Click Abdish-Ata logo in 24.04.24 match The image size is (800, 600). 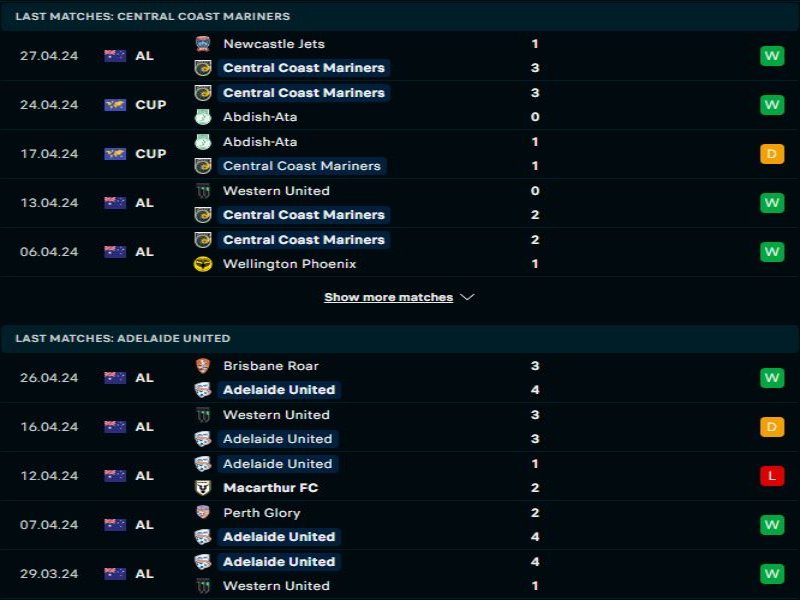point(203,117)
